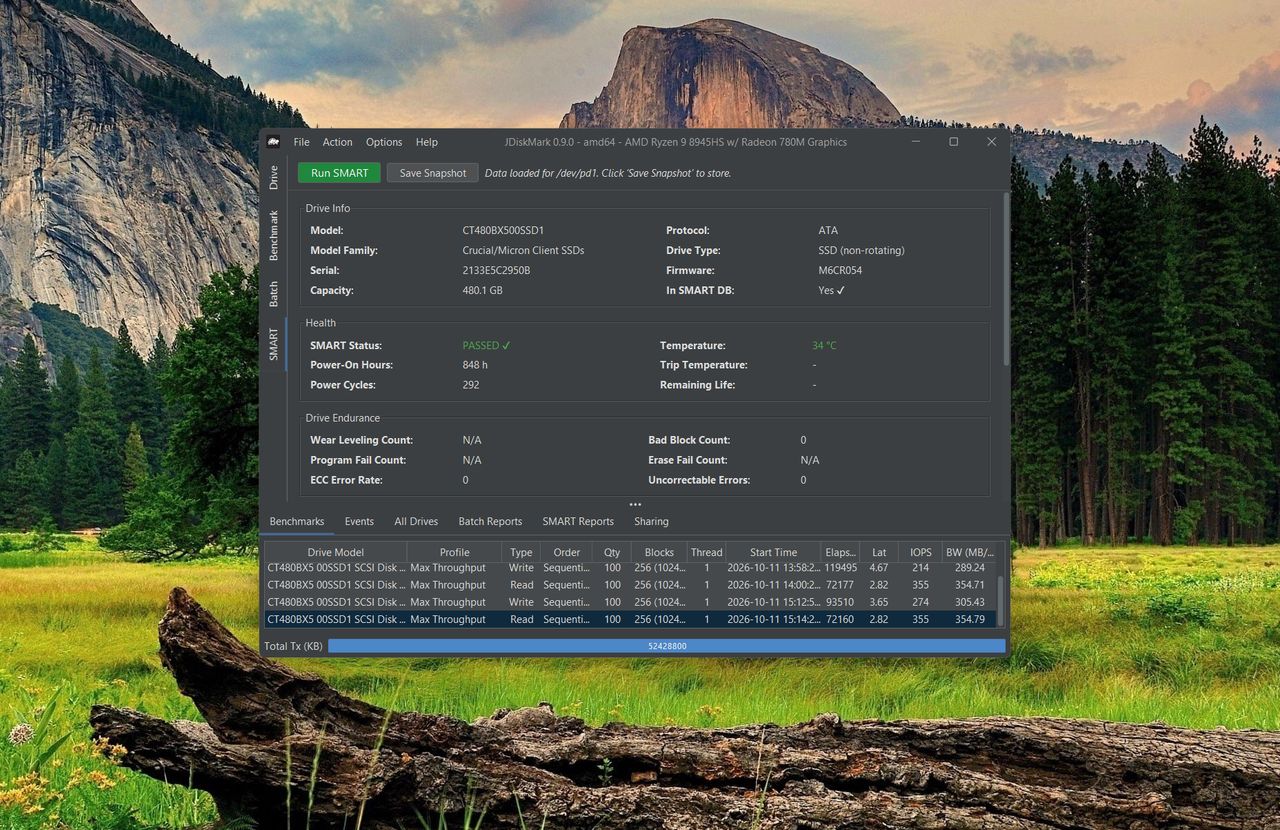Open the Batch Reports tab
Image resolution: width=1280 pixels, height=830 pixels.
click(x=490, y=521)
